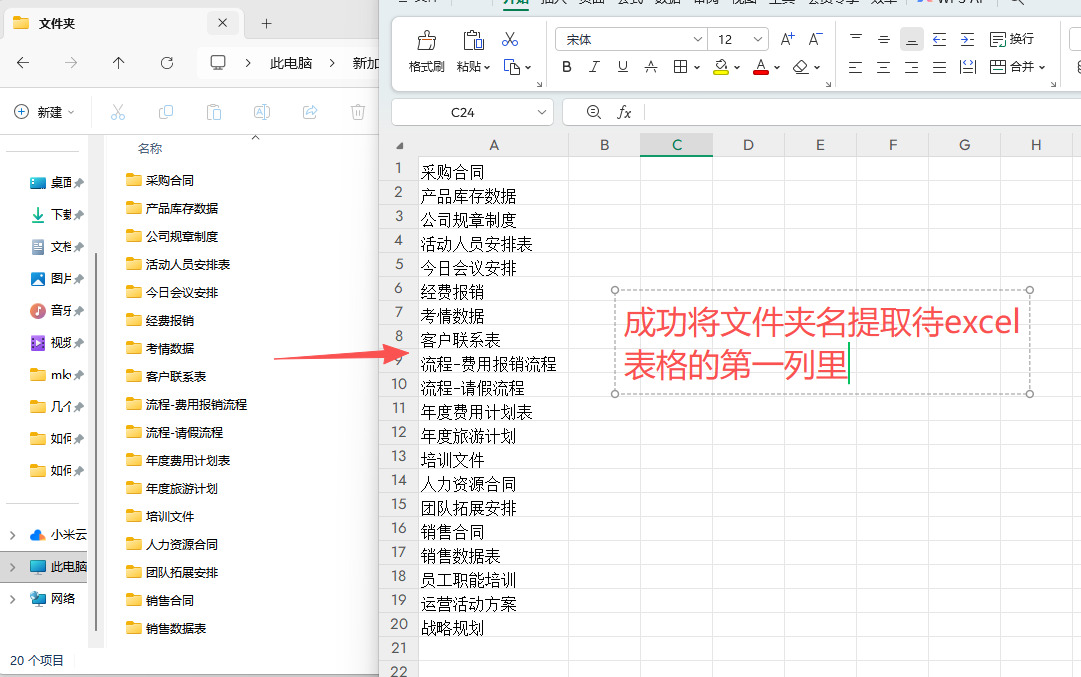This screenshot has width=1081, height=677.
Task: Click cell containing 经费报销 in column A
Action: [x=494, y=292]
